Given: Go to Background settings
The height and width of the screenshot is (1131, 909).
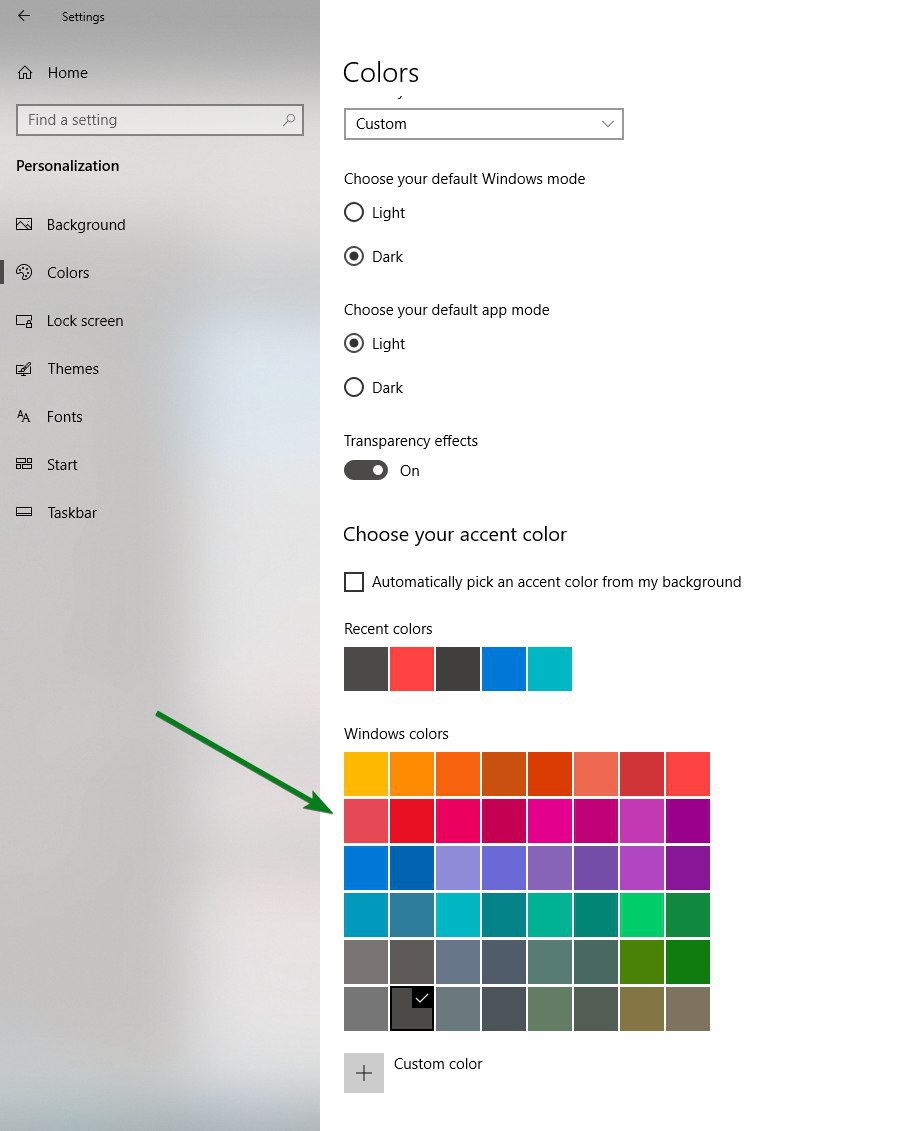Looking at the screenshot, I should click(86, 224).
